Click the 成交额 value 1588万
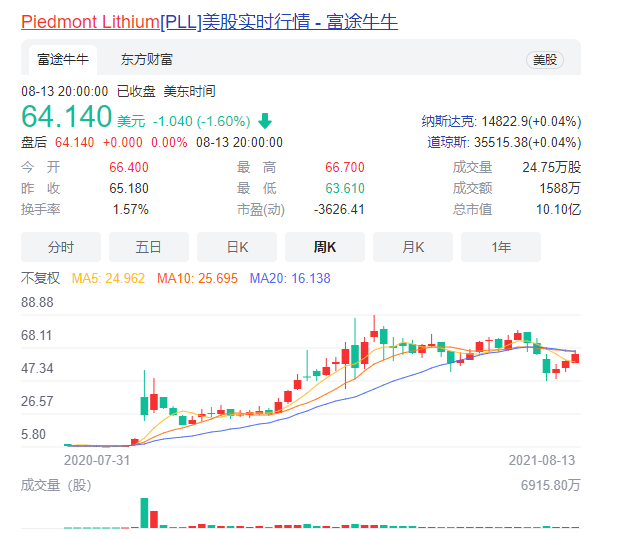The width and height of the screenshot is (622, 540). [560, 188]
